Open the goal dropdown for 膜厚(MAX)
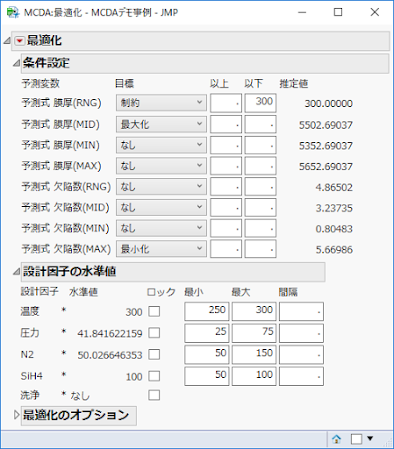The height and width of the screenshot is (449, 394). (161, 166)
